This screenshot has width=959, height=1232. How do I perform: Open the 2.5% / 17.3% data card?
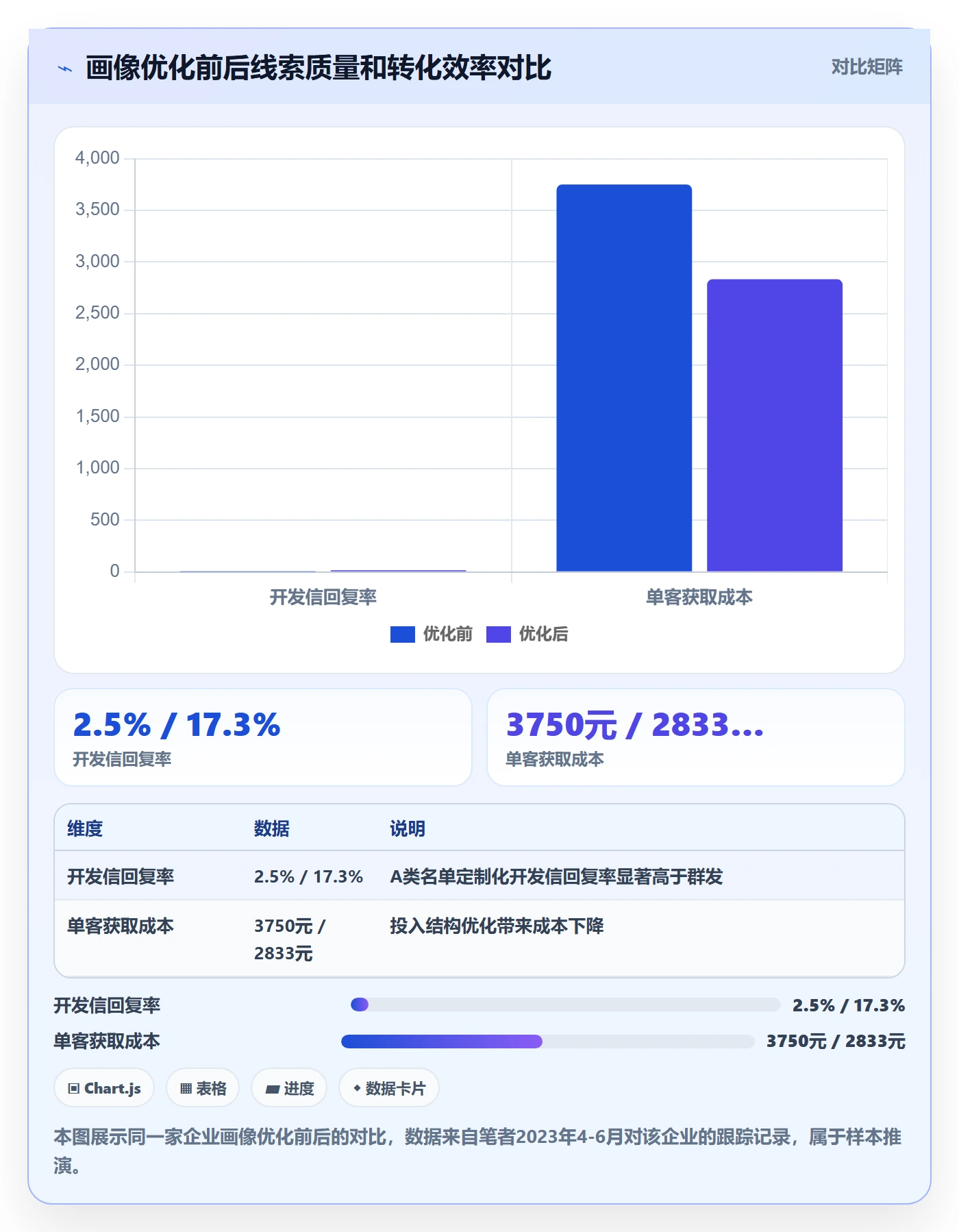[263, 737]
